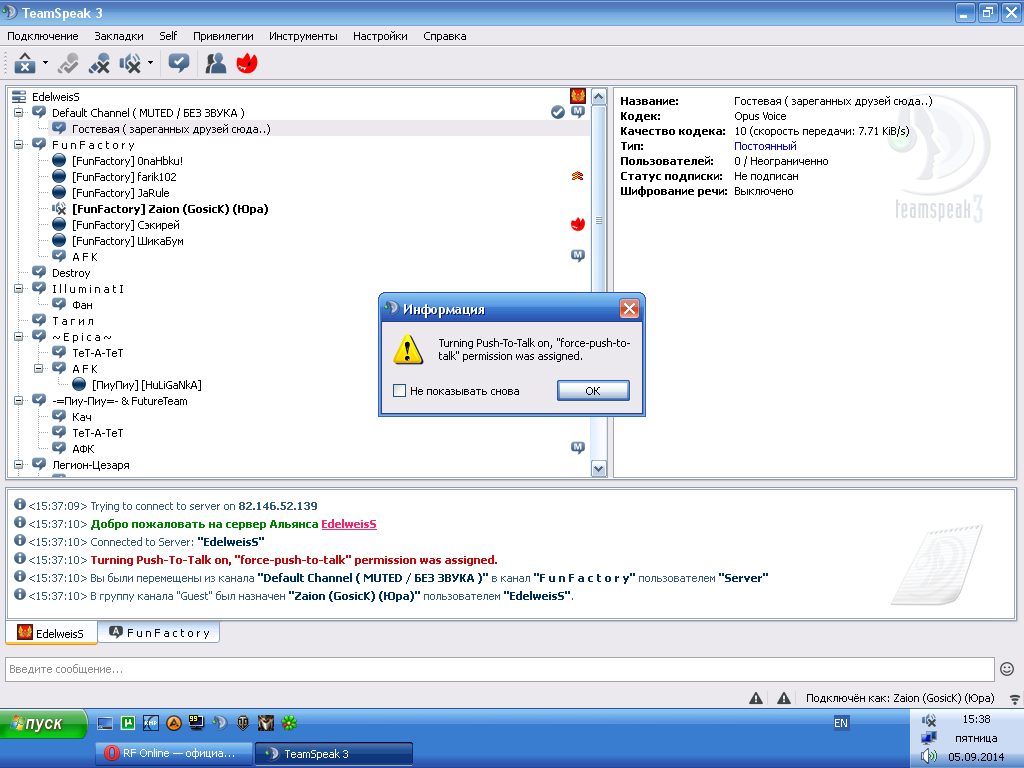Focus the chat message input field
This screenshot has height=768, width=1024.
(x=500, y=669)
